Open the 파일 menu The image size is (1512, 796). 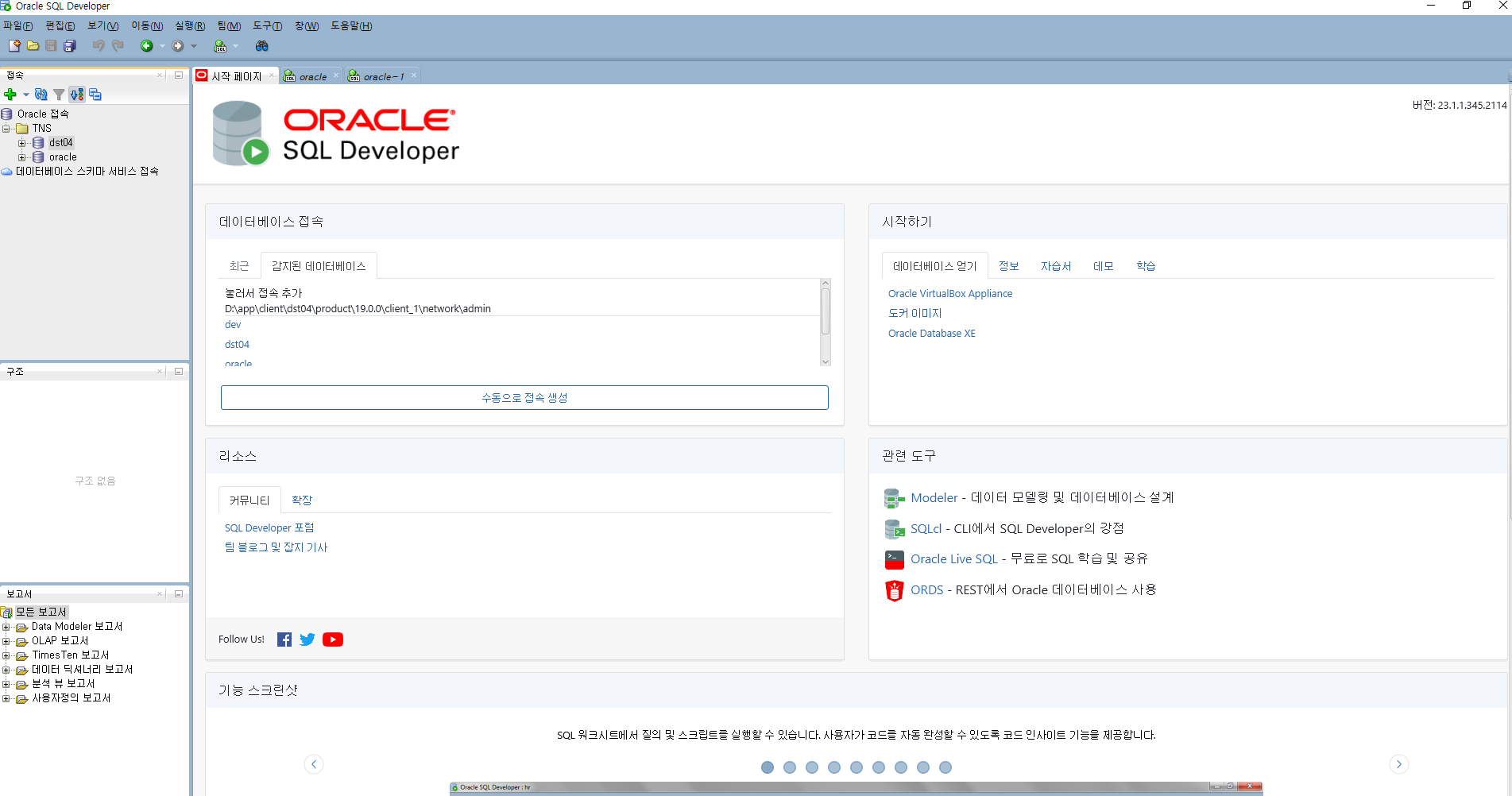pos(18,26)
